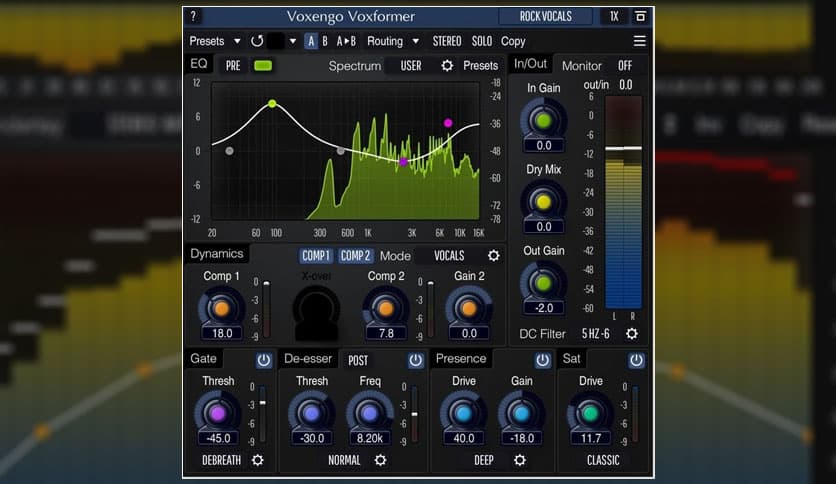Open Gate settings gear near DEBREATH
The image size is (836, 484).
(258, 460)
